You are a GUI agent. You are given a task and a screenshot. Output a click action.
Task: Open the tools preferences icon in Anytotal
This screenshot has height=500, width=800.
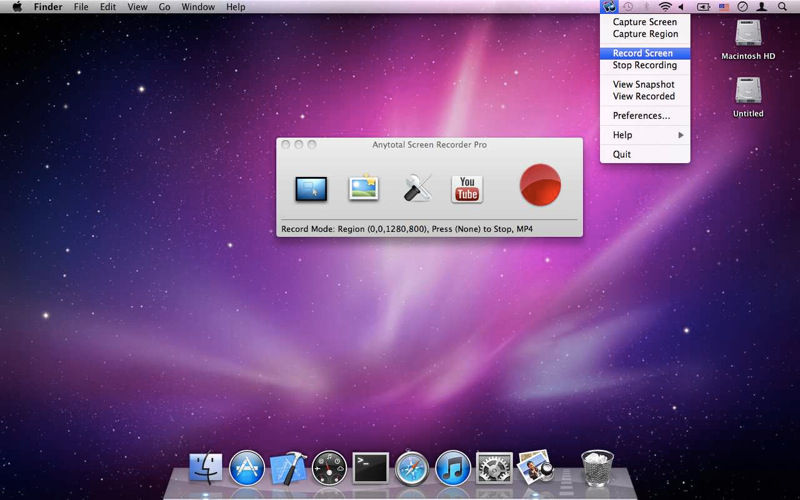[417, 188]
